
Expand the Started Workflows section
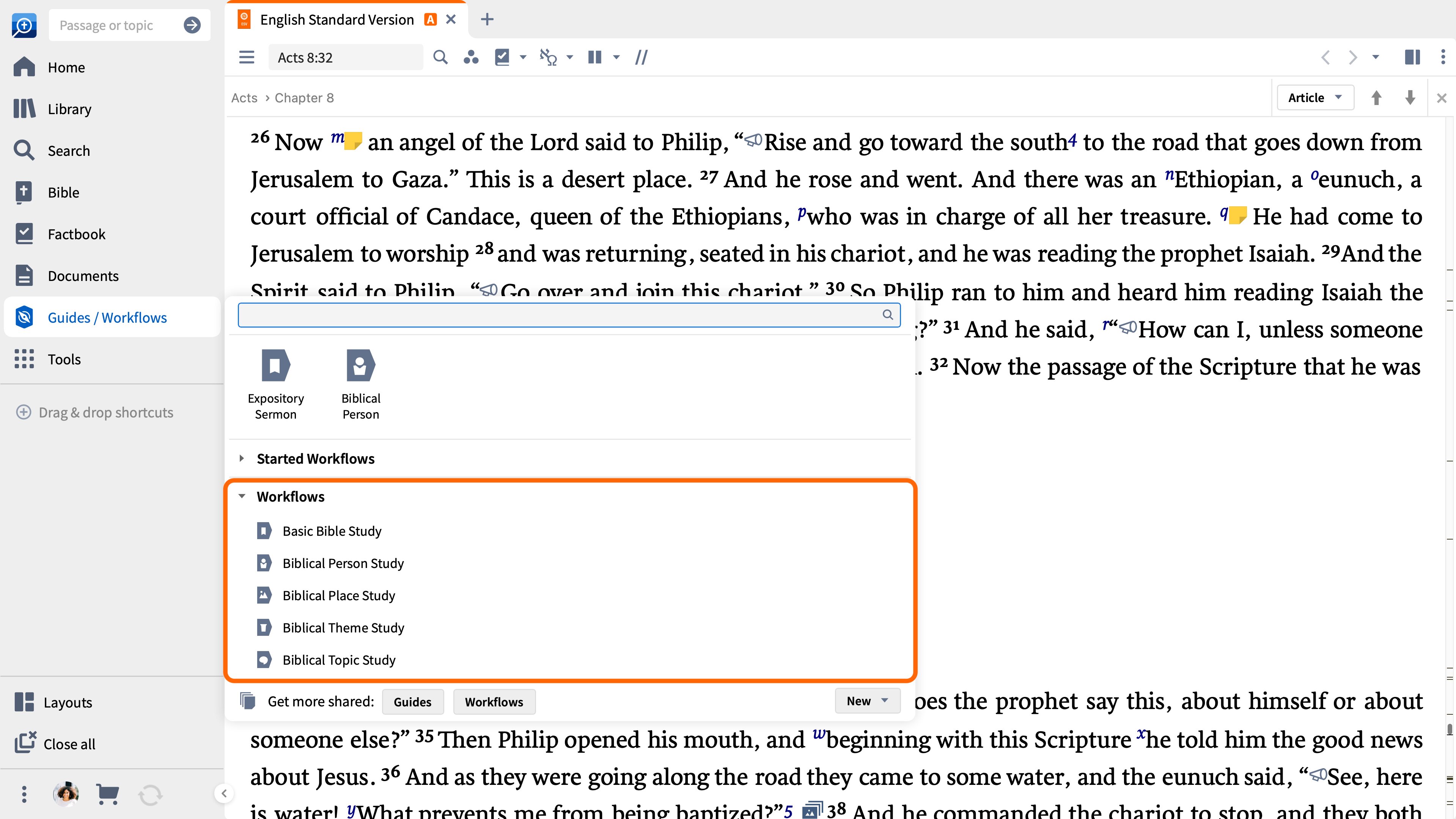click(242, 458)
